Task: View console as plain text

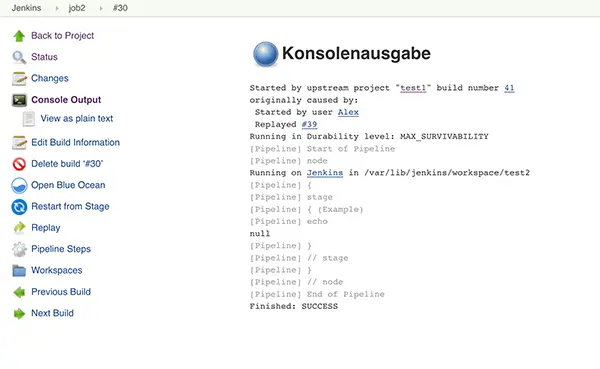Action: 77,119
